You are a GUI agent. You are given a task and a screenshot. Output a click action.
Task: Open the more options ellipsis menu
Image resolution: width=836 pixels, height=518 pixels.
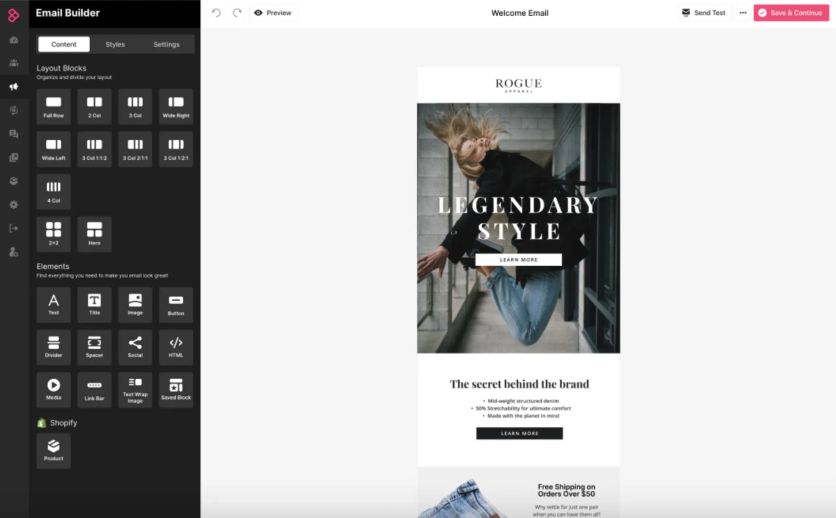pyautogui.click(x=743, y=13)
